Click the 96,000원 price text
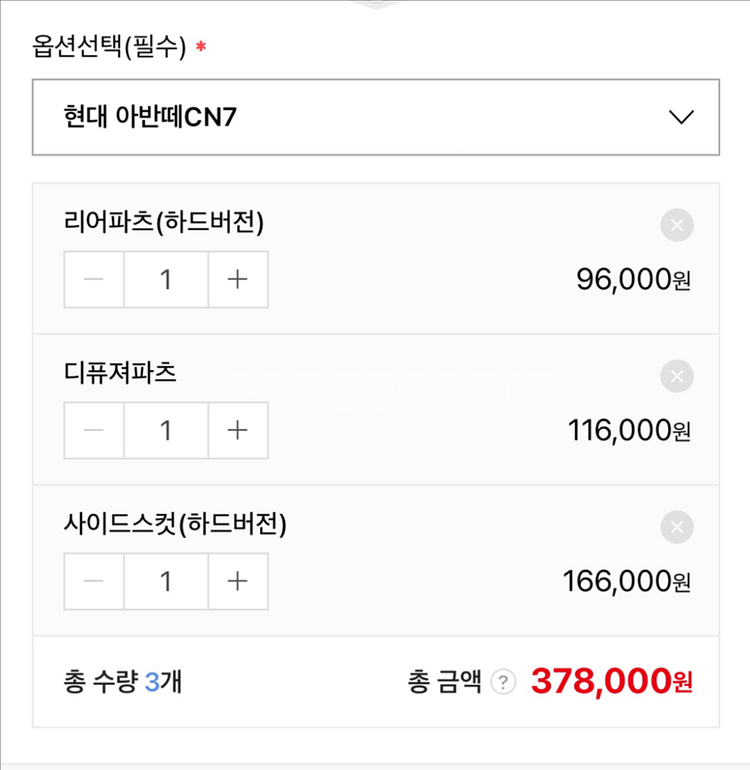Image resolution: width=750 pixels, height=770 pixels. point(633,280)
